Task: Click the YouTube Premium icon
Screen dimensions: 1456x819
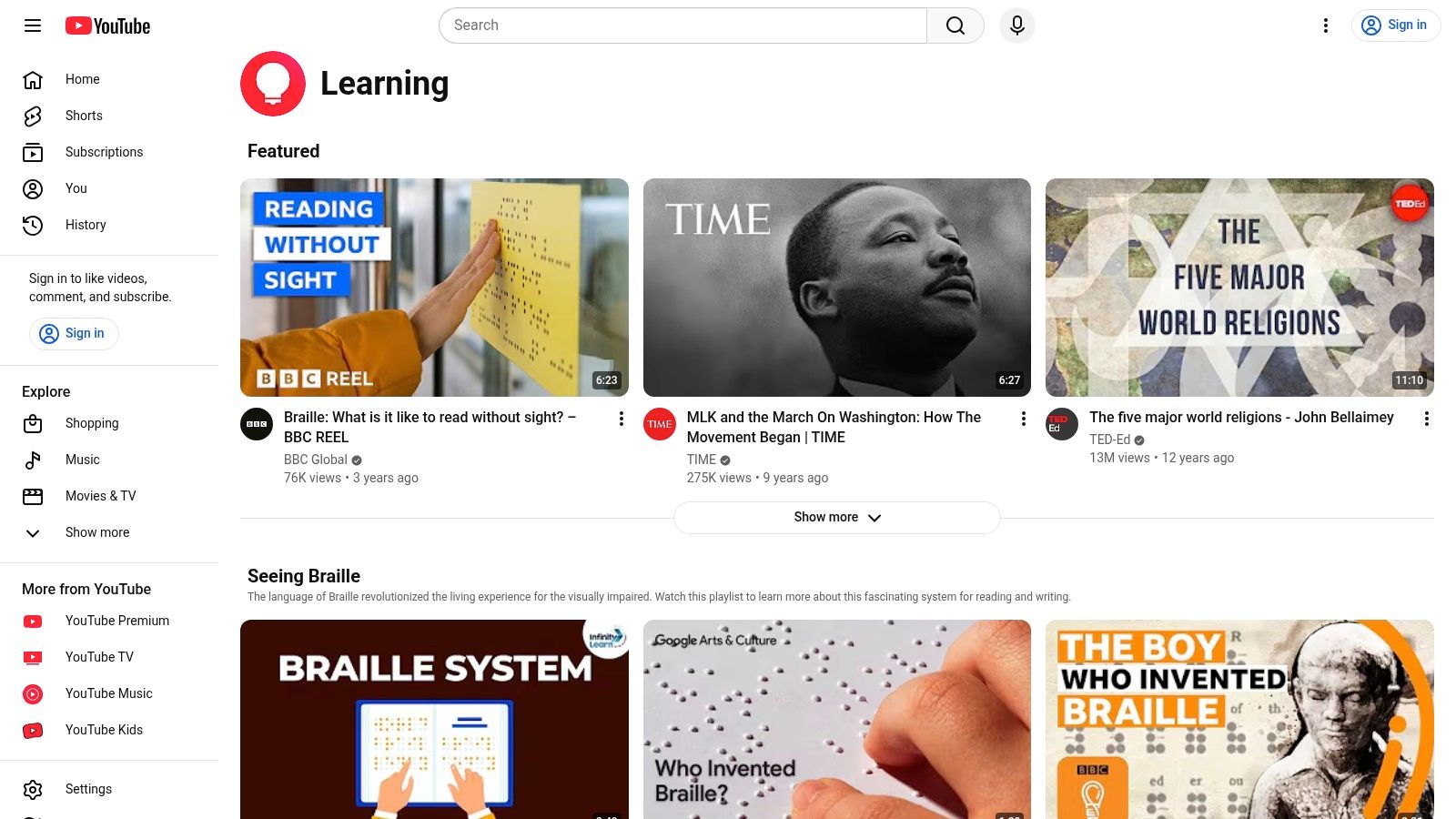Action: (x=33, y=621)
